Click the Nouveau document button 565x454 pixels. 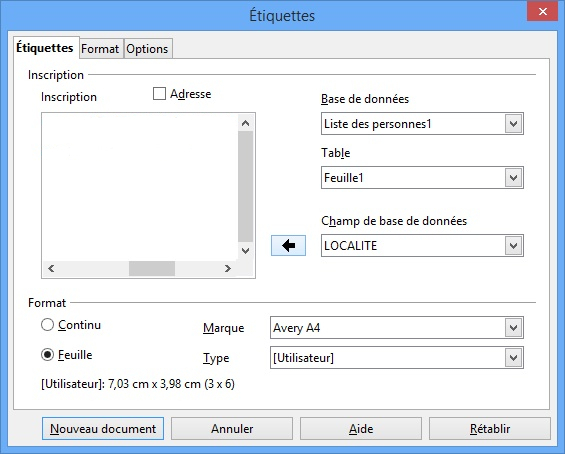point(103,429)
